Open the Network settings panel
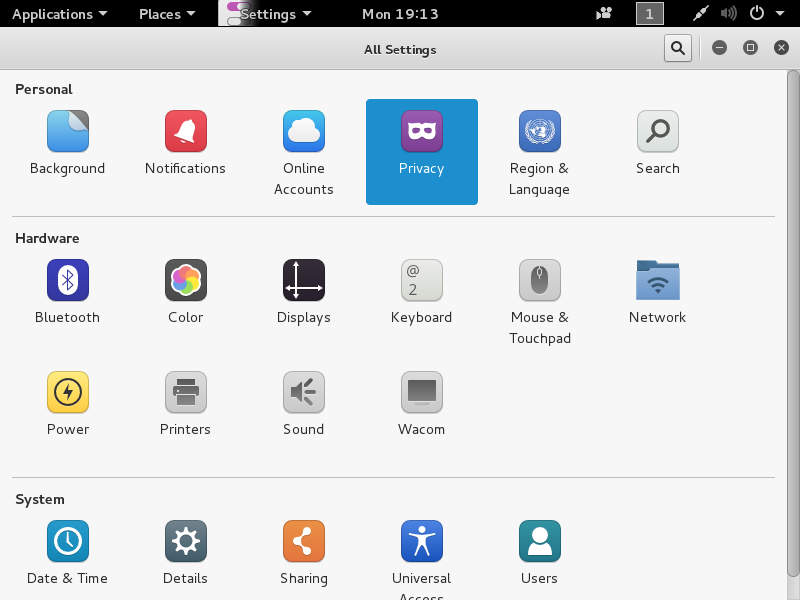The height and width of the screenshot is (600, 800). [x=657, y=292]
